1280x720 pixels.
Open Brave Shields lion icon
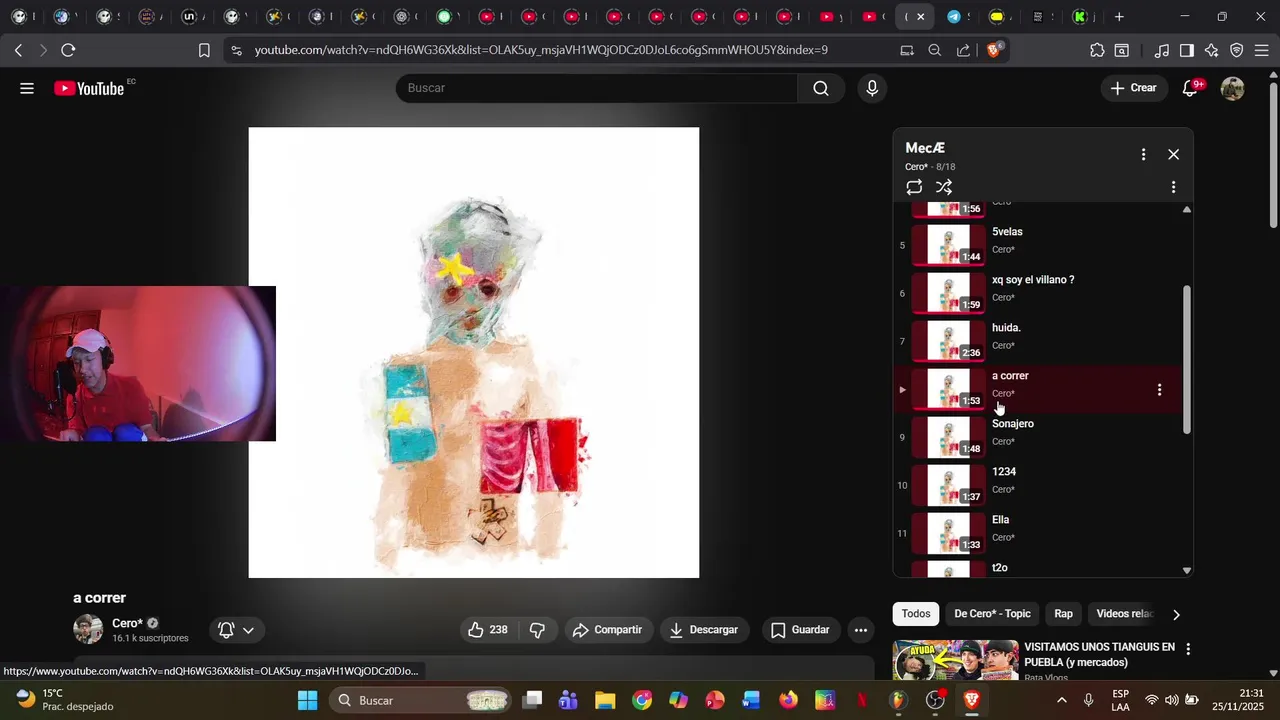tap(994, 50)
